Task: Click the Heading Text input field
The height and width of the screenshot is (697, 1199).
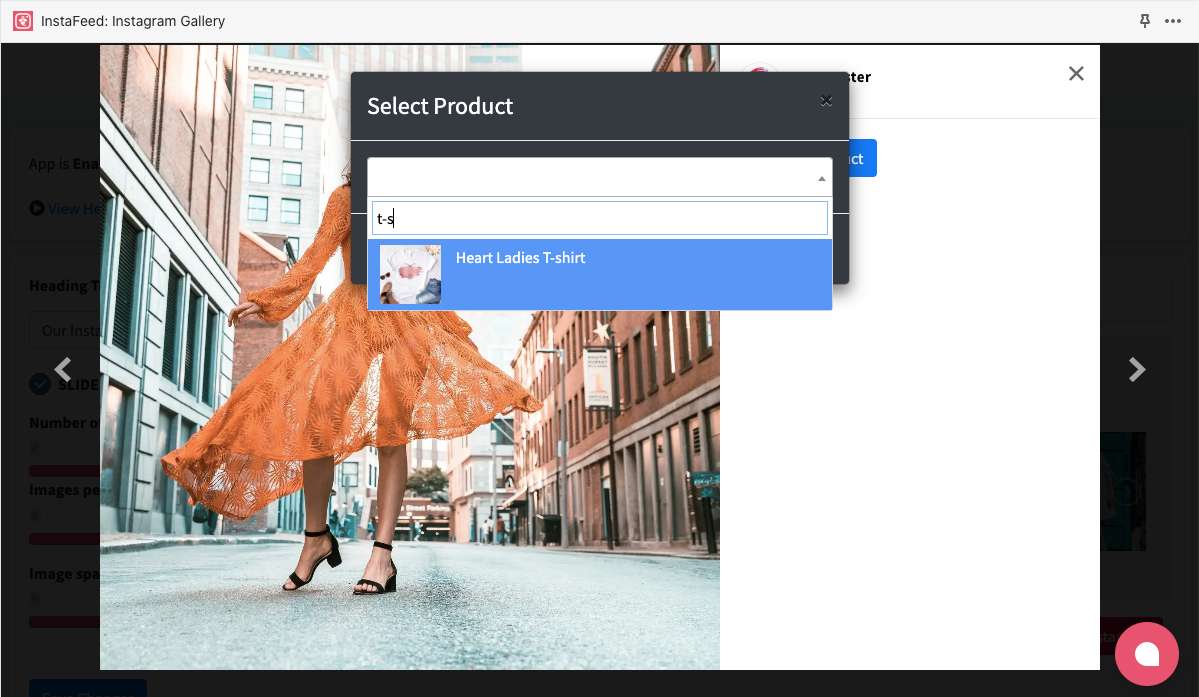Action: coord(64,330)
